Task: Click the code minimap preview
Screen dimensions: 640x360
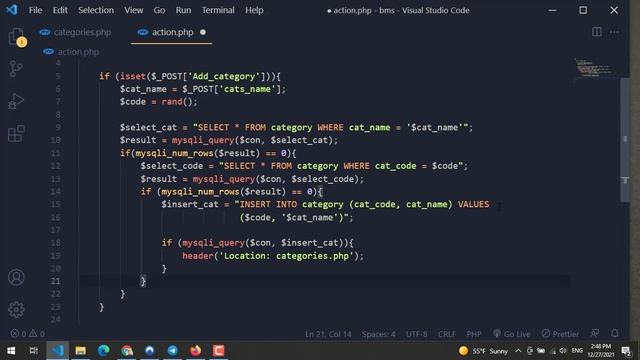Action: pos(594,68)
